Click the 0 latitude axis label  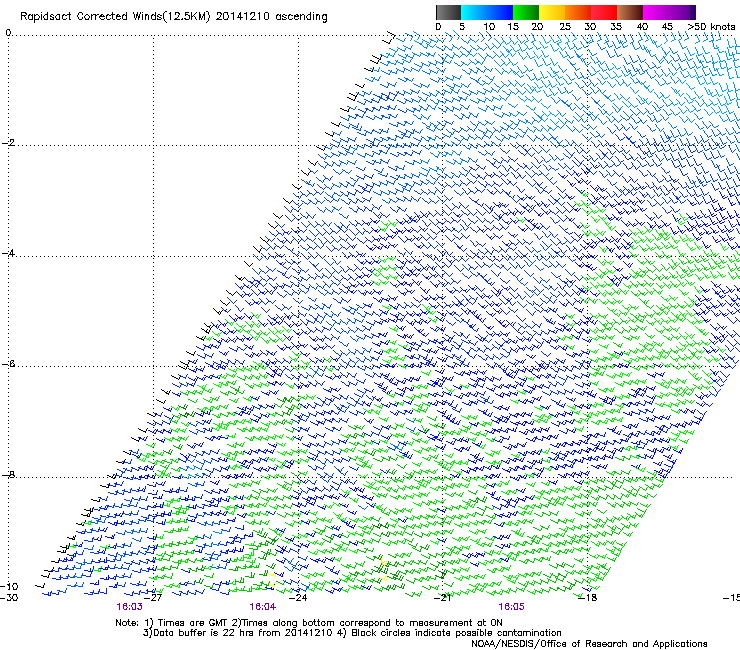(8, 32)
